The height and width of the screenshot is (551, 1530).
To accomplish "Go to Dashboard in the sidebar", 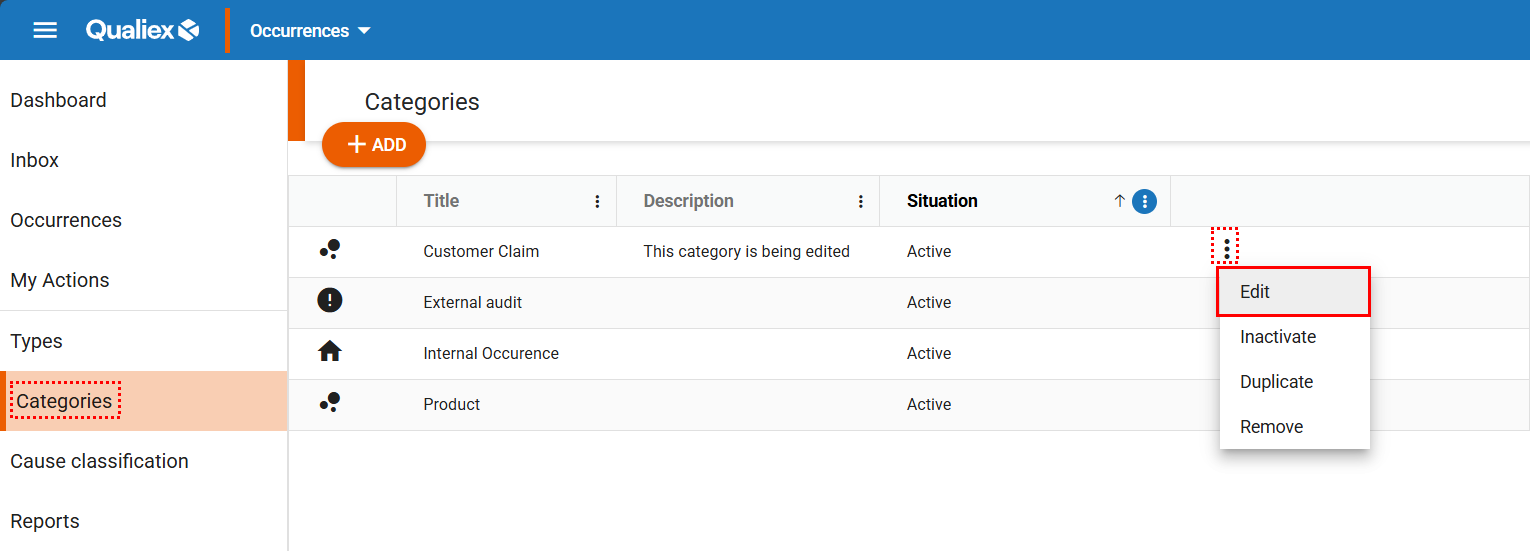I will [58, 100].
